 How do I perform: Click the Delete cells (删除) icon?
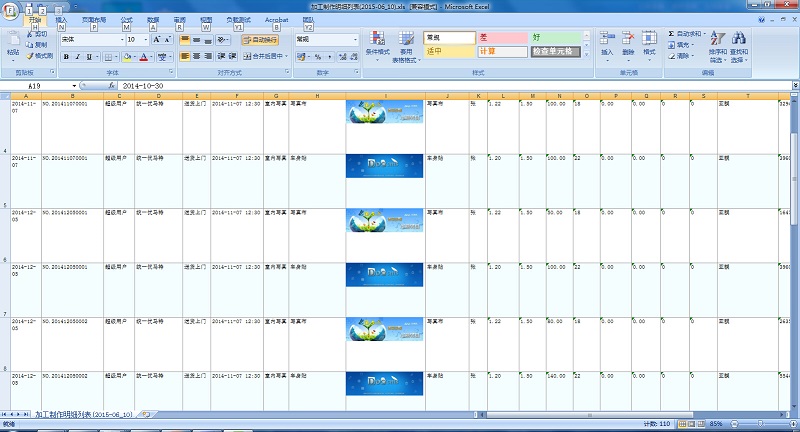tap(628, 44)
